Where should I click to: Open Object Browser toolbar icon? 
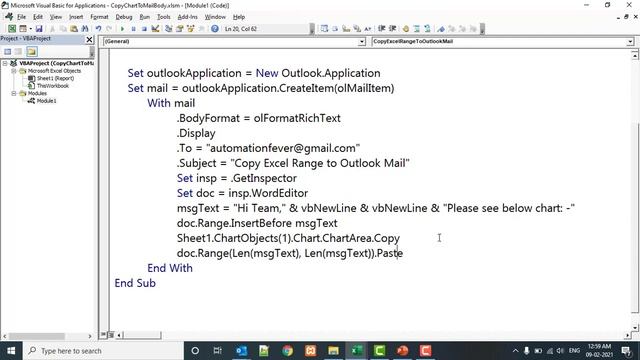pos(190,29)
